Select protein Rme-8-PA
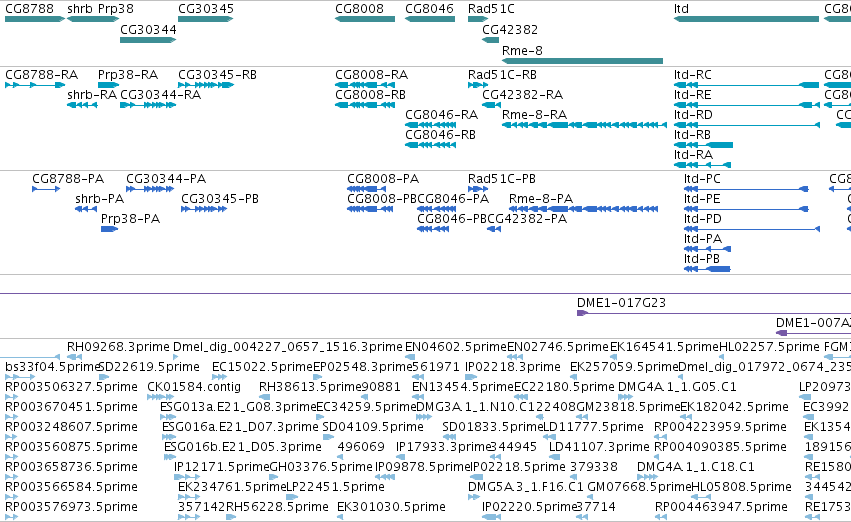This screenshot has width=851, height=522. pos(583,209)
